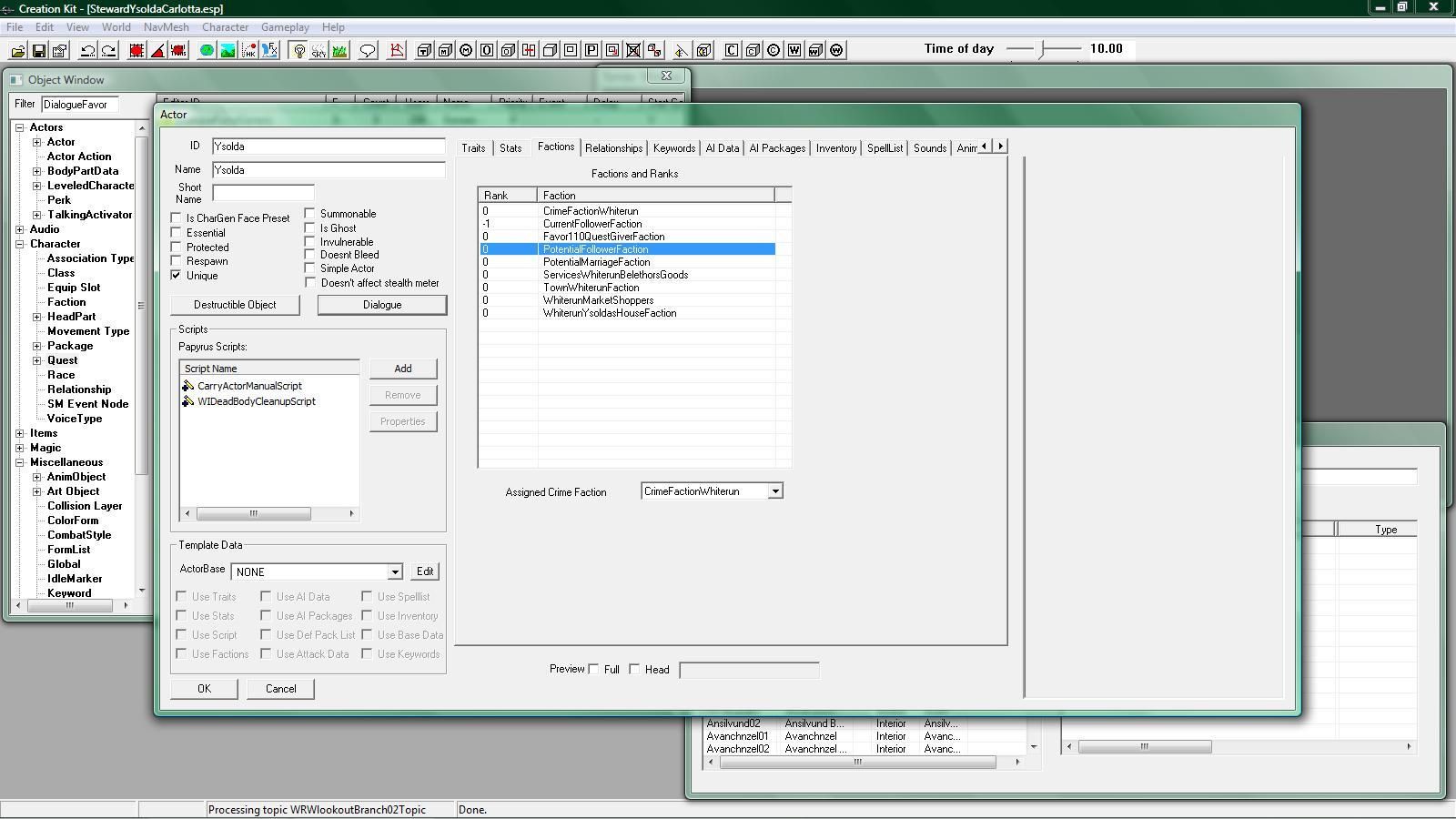Click the Time of day slider handle

click(1044, 49)
